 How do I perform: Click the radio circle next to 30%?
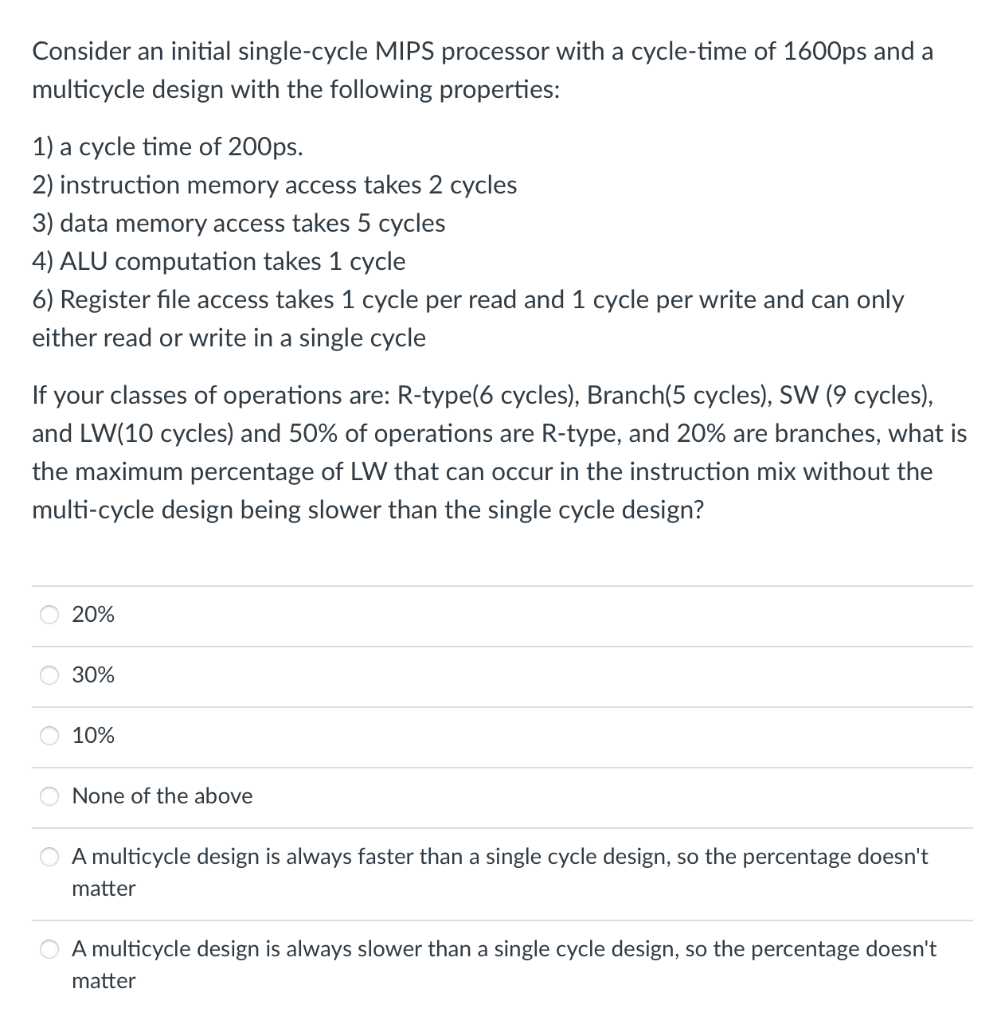pyautogui.click(x=48, y=675)
